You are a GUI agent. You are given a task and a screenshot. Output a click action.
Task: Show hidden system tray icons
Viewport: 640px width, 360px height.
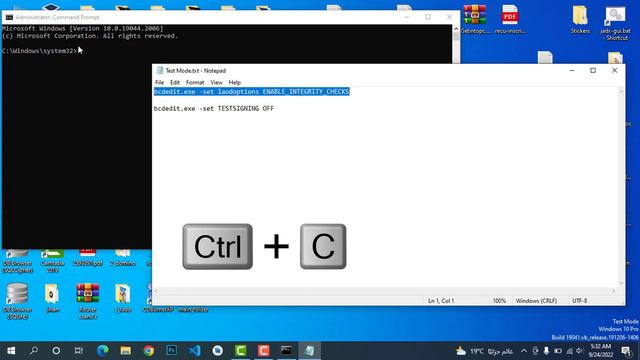point(524,351)
